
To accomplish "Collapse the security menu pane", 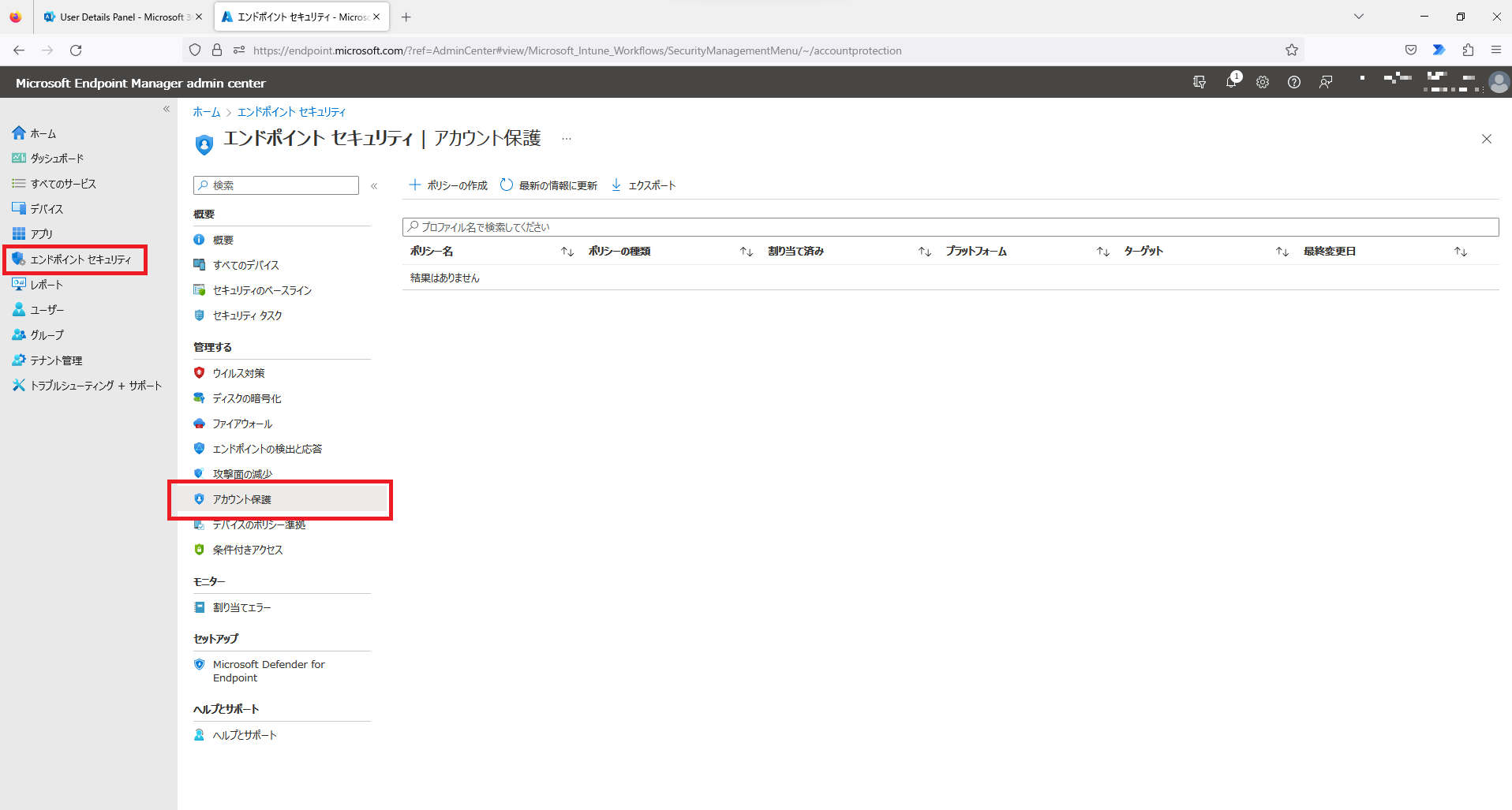I will [374, 186].
